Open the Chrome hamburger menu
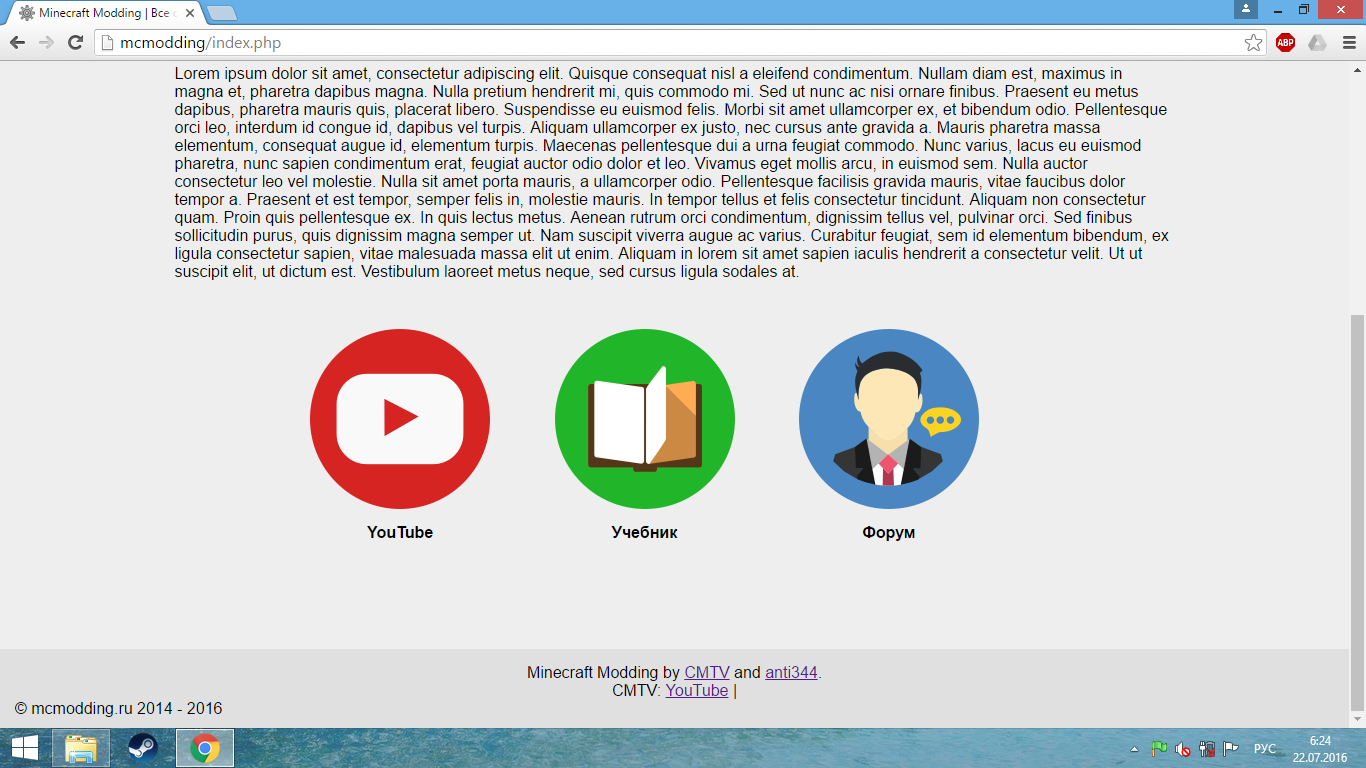 point(1349,43)
